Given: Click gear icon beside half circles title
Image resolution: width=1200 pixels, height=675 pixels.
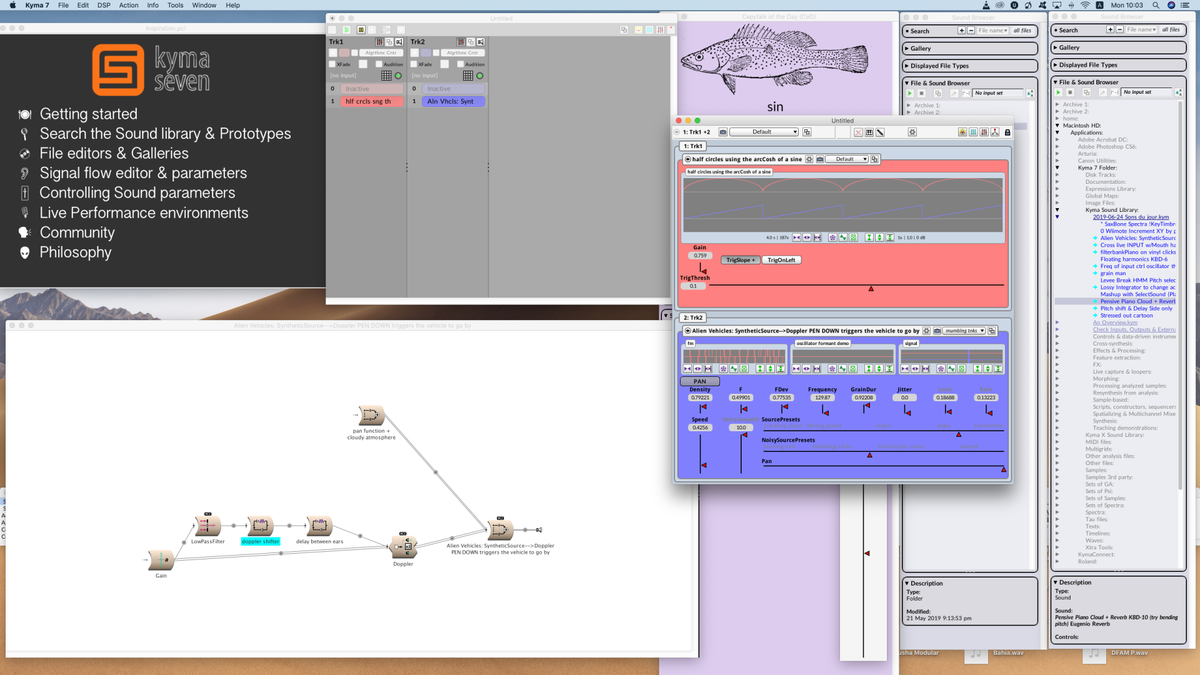Looking at the screenshot, I should tap(809, 159).
